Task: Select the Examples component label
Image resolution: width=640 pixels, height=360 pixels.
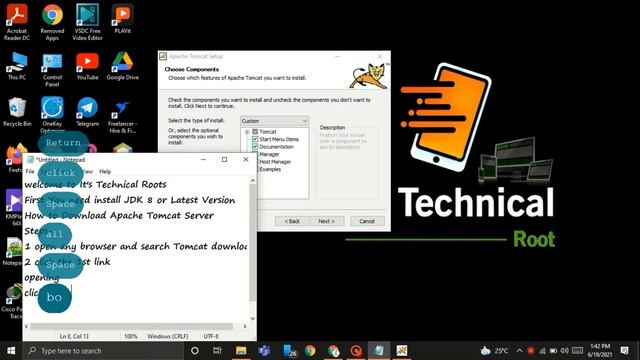Action: point(270,169)
